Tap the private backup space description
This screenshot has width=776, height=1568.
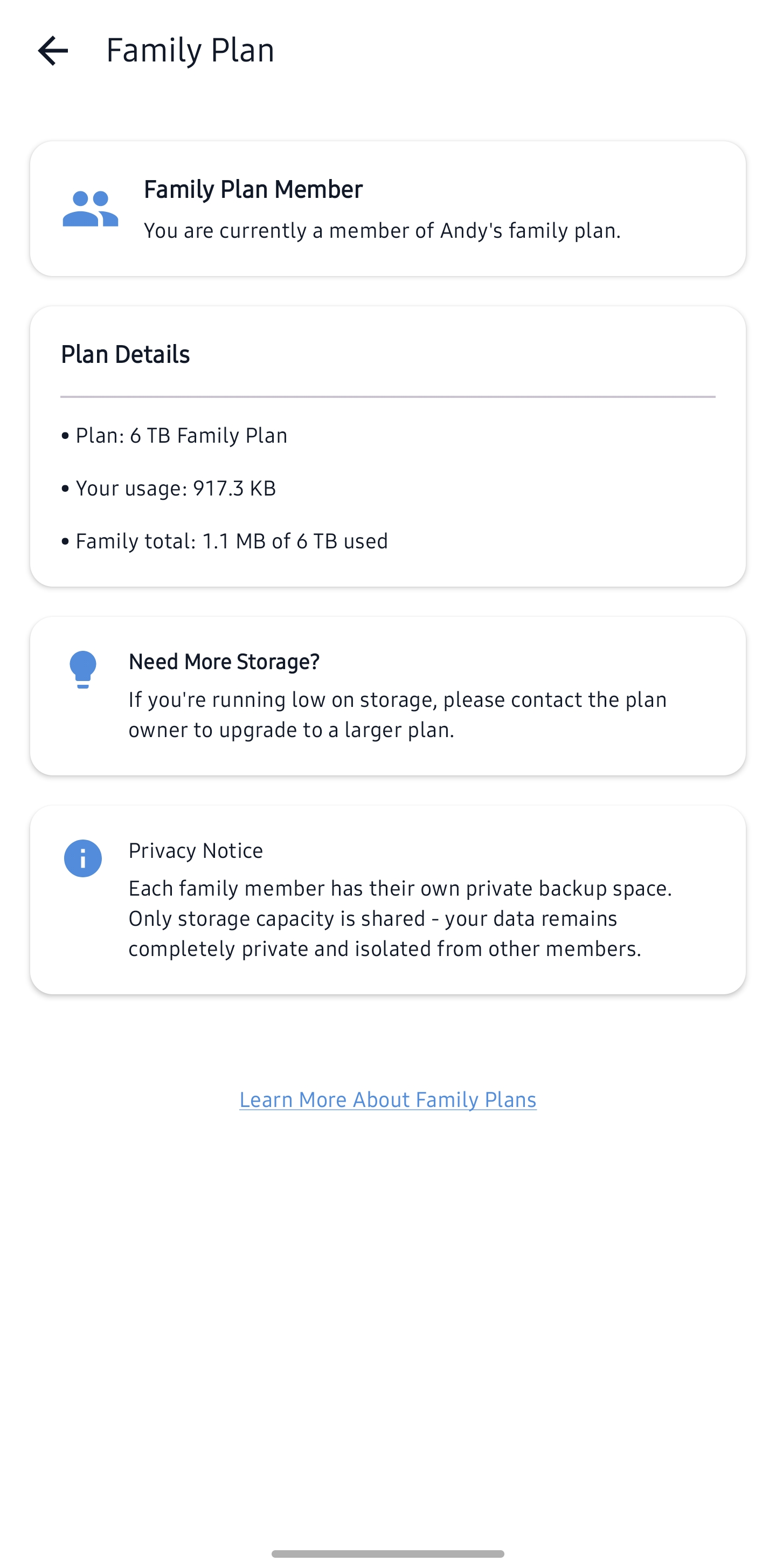coord(399,889)
